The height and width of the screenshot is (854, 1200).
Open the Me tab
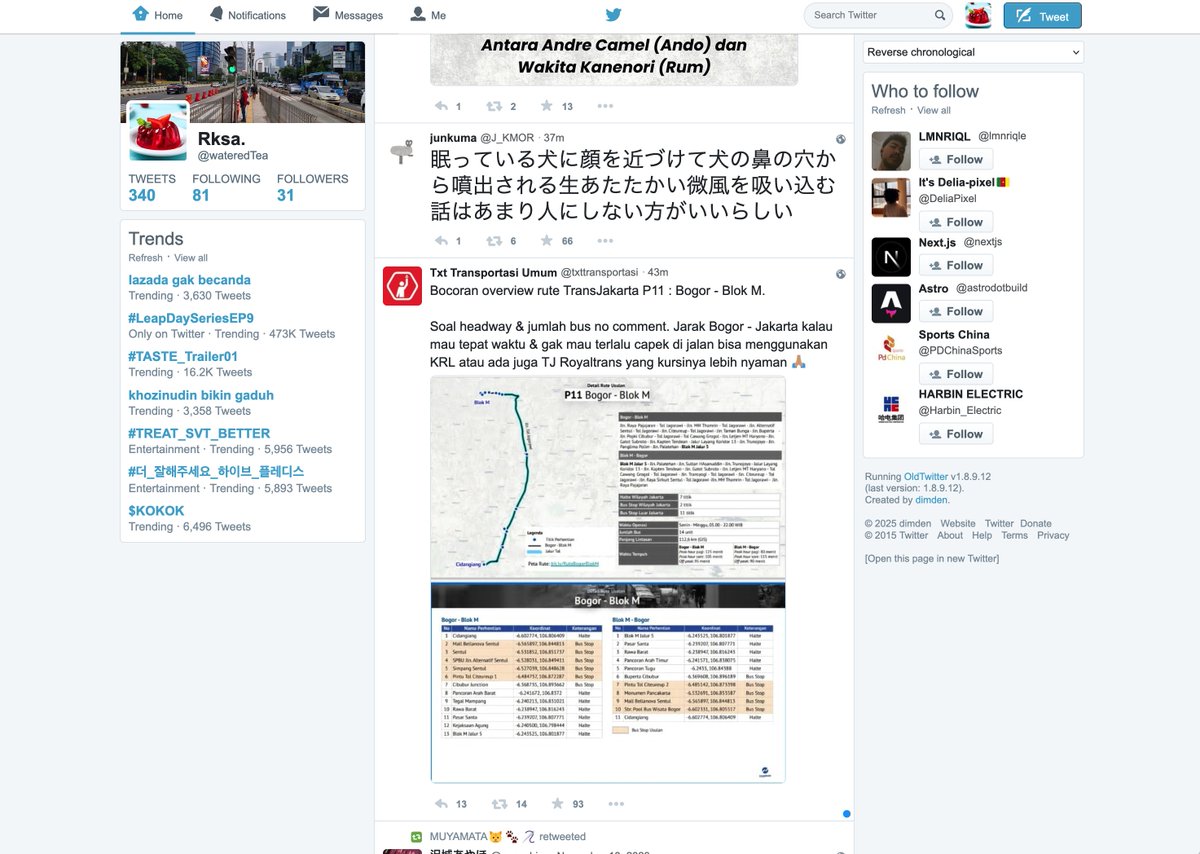click(x=428, y=15)
